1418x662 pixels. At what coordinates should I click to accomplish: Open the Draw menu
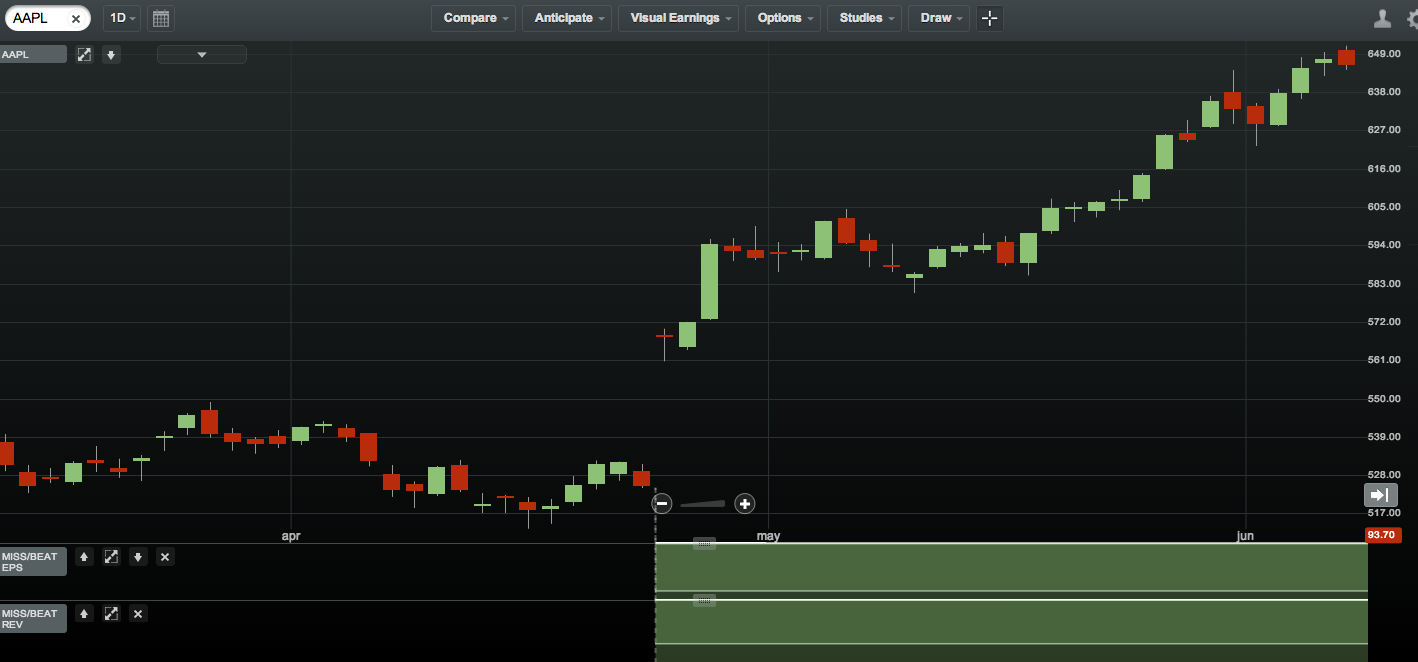(x=939, y=18)
